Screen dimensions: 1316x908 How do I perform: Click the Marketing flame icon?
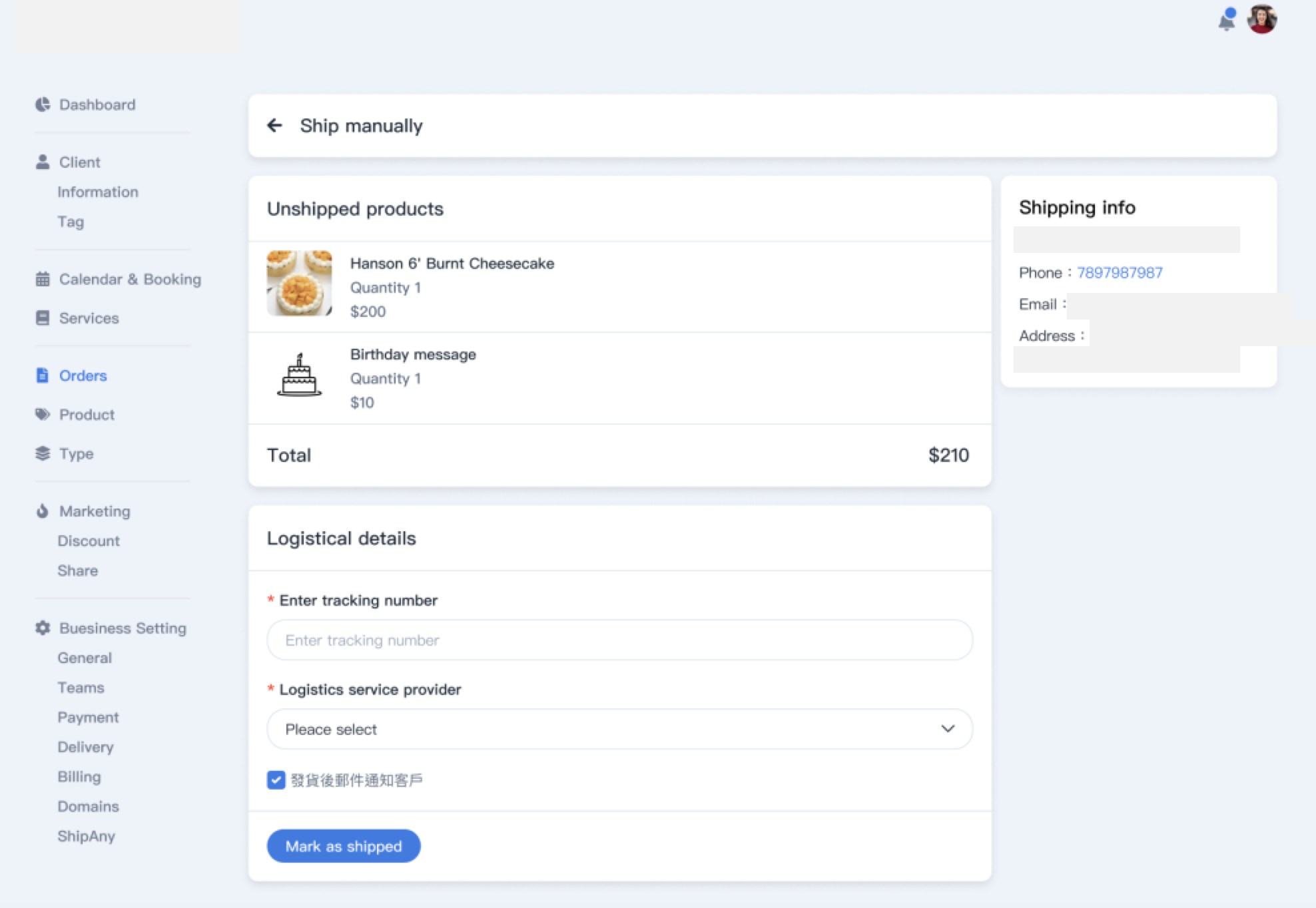click(43, 511)
